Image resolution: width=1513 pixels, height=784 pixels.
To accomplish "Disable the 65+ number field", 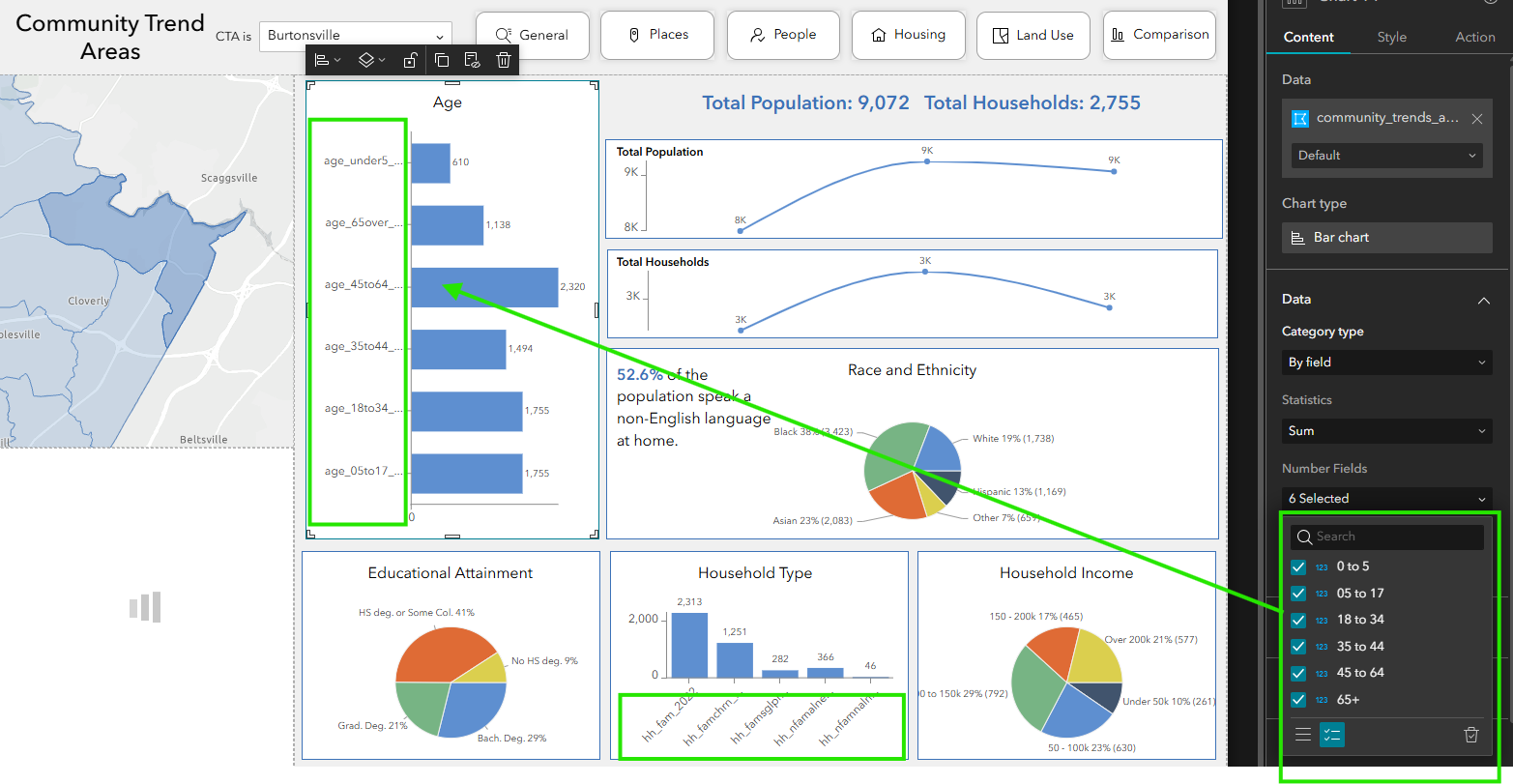I will coord(1298,699).
